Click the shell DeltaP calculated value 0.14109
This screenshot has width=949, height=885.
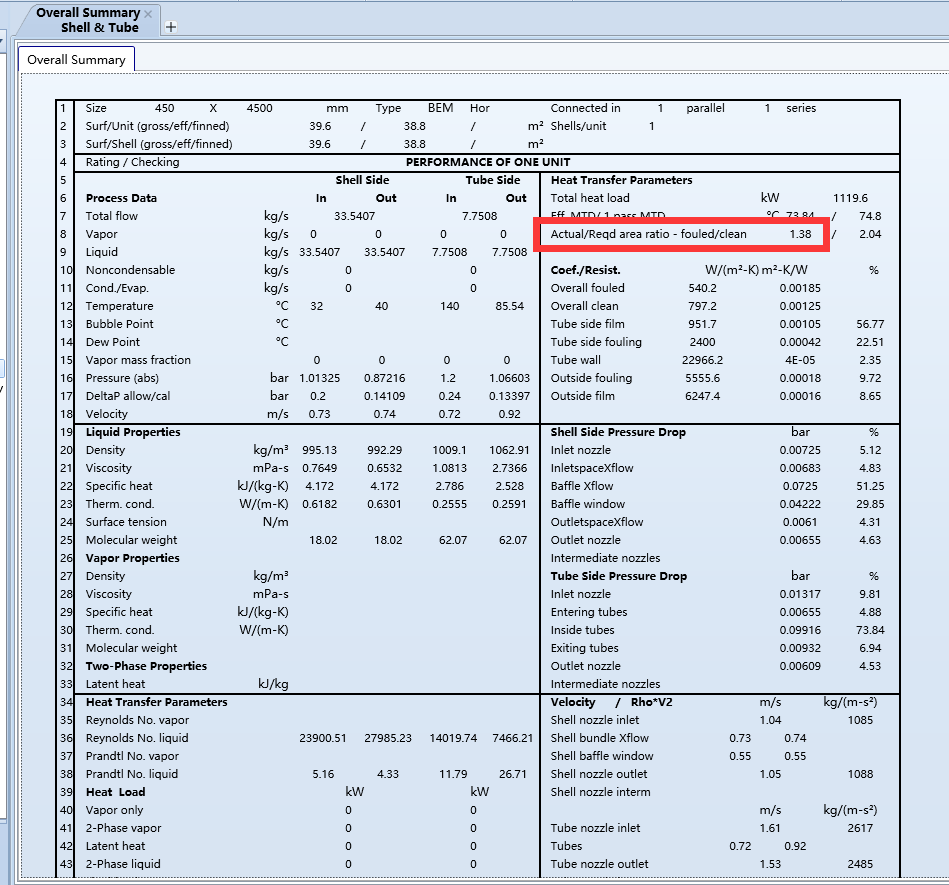pos(384,396)
